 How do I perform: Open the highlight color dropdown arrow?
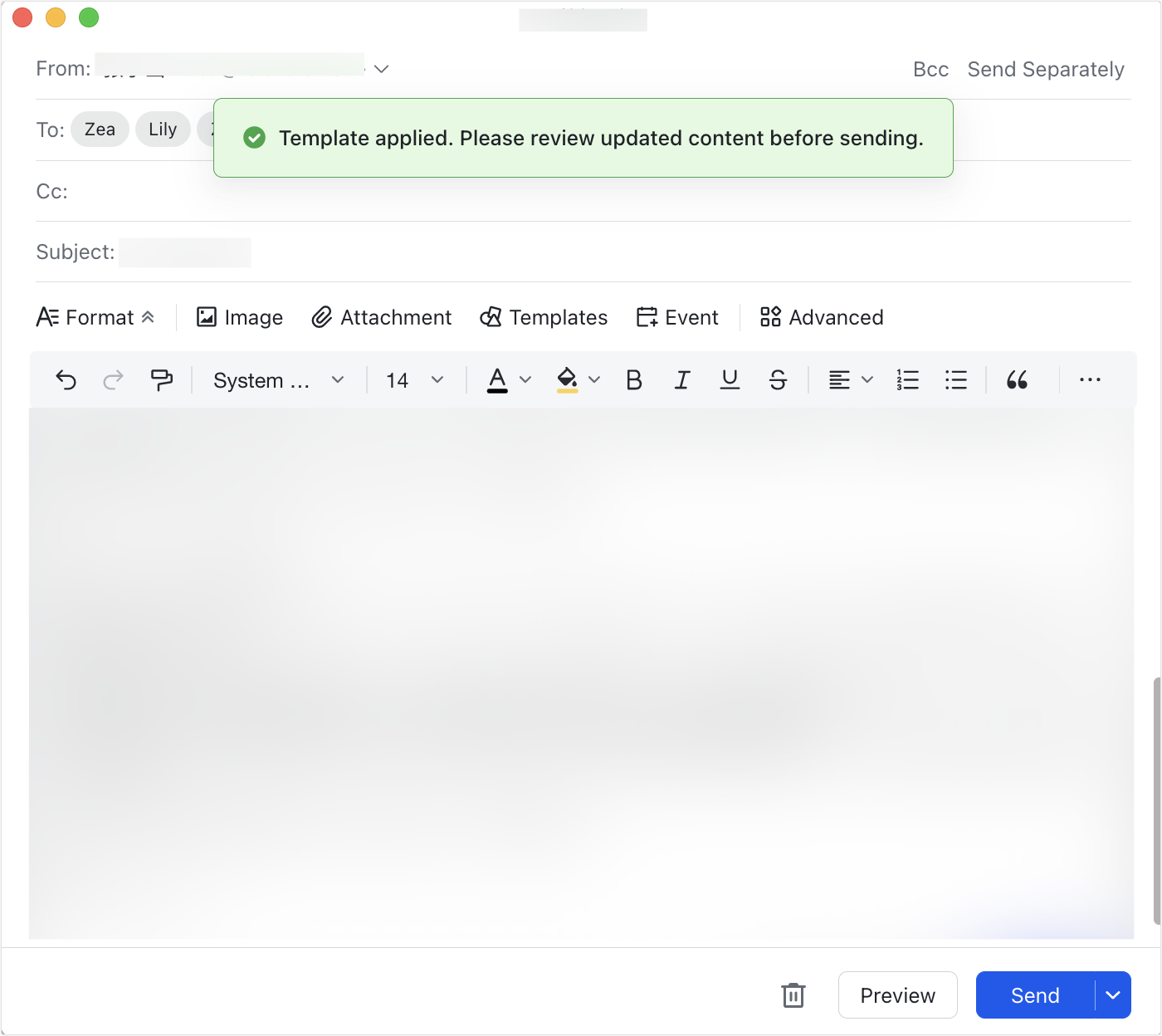[x=594, y=380]
